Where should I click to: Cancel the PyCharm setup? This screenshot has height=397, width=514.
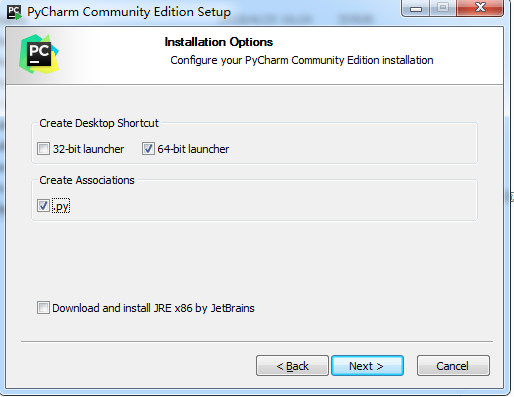pyautogui.click(x=453, y=366)
